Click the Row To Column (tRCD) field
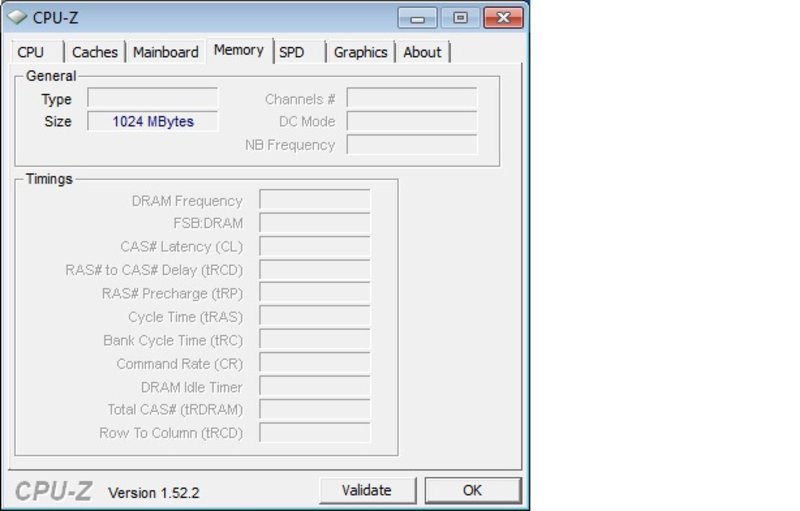The width and height of the screenshot is (800, 511). tap(315, 432)
